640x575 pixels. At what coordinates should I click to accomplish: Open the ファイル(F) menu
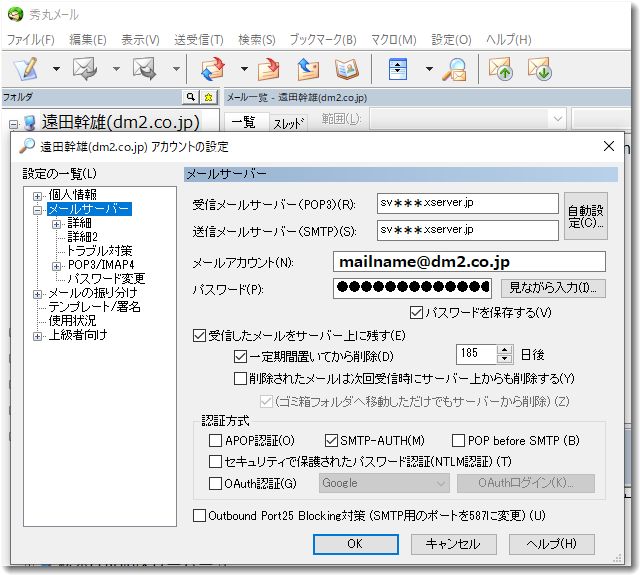point(31,40)
